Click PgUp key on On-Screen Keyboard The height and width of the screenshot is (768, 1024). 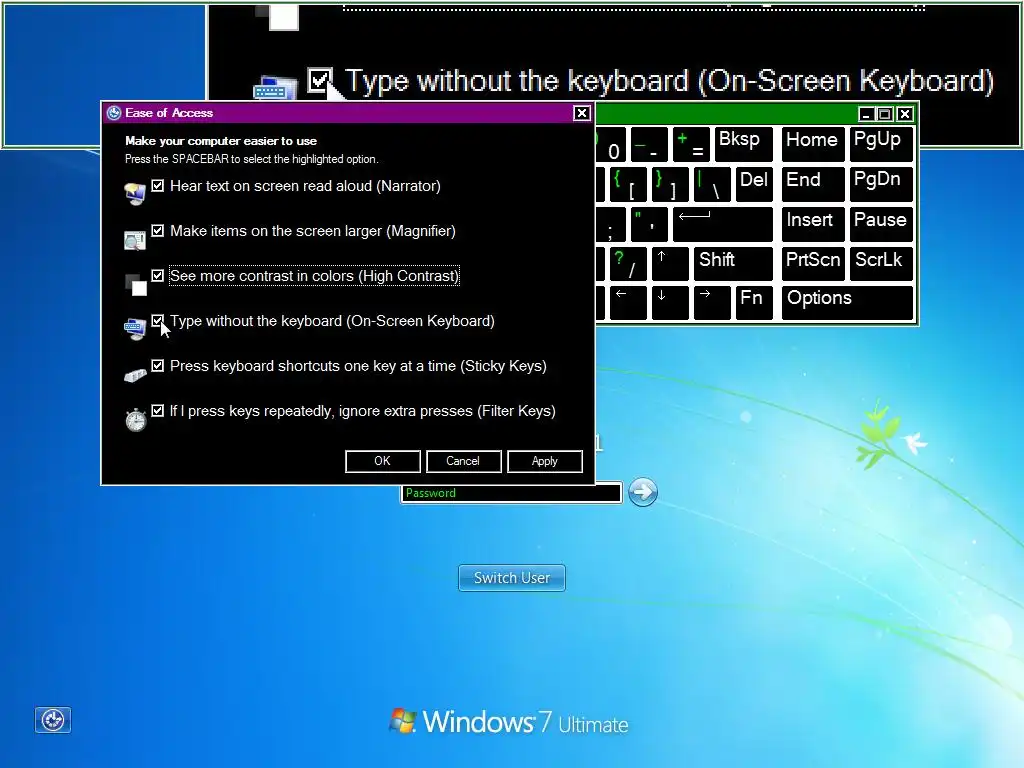click(881, 144)
